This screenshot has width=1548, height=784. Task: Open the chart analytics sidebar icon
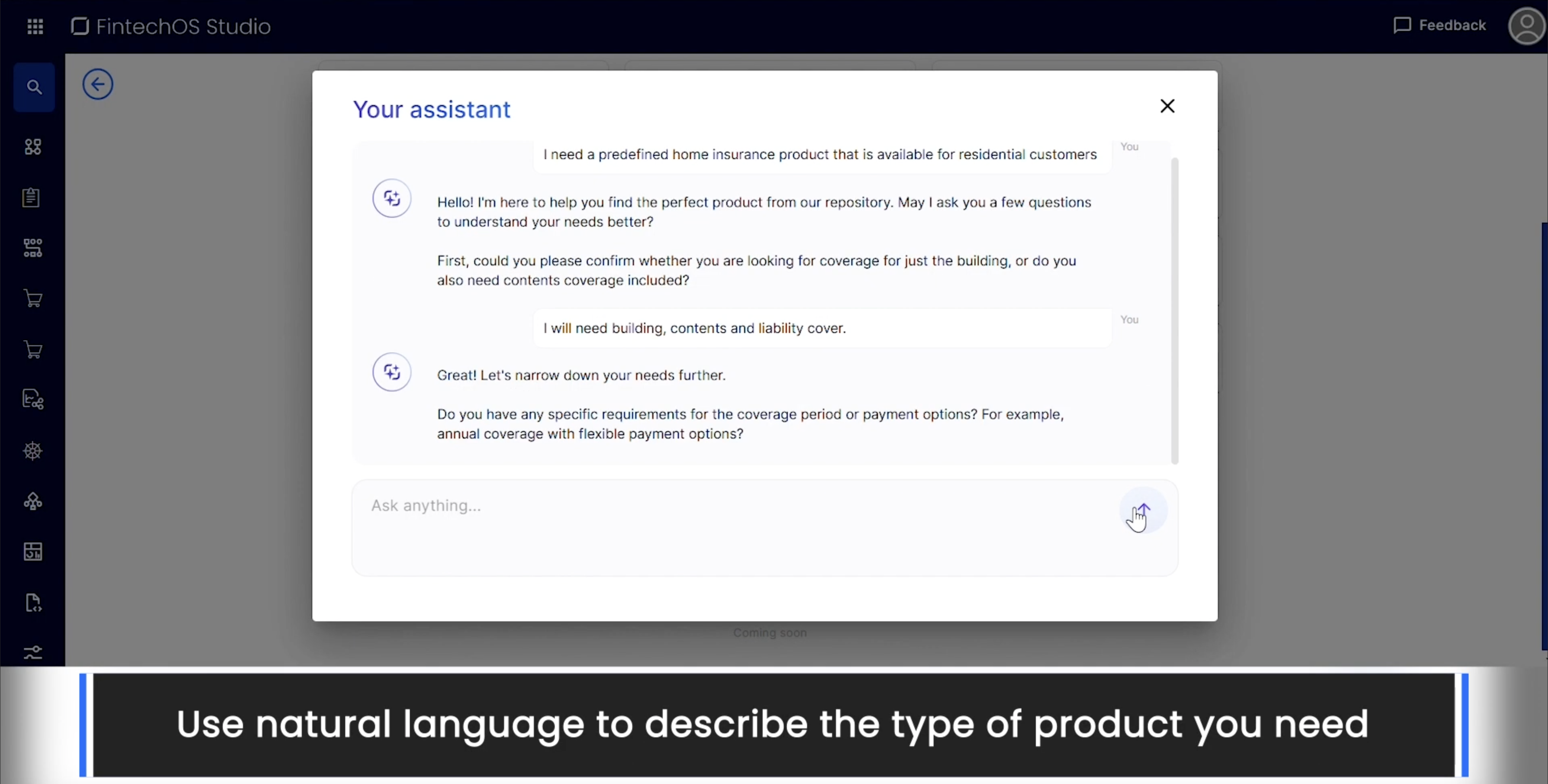(x=33, y=399)
